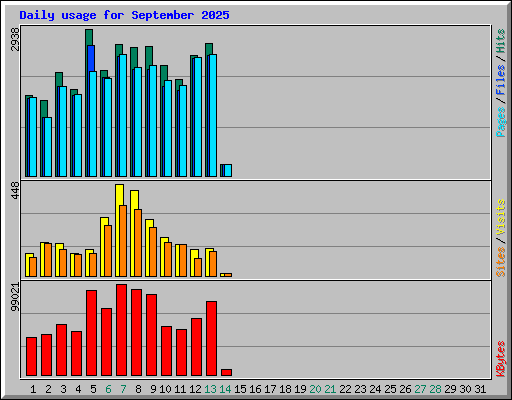
Task: Click the yellow "Visits" legend label
Action: coord(500,217)
